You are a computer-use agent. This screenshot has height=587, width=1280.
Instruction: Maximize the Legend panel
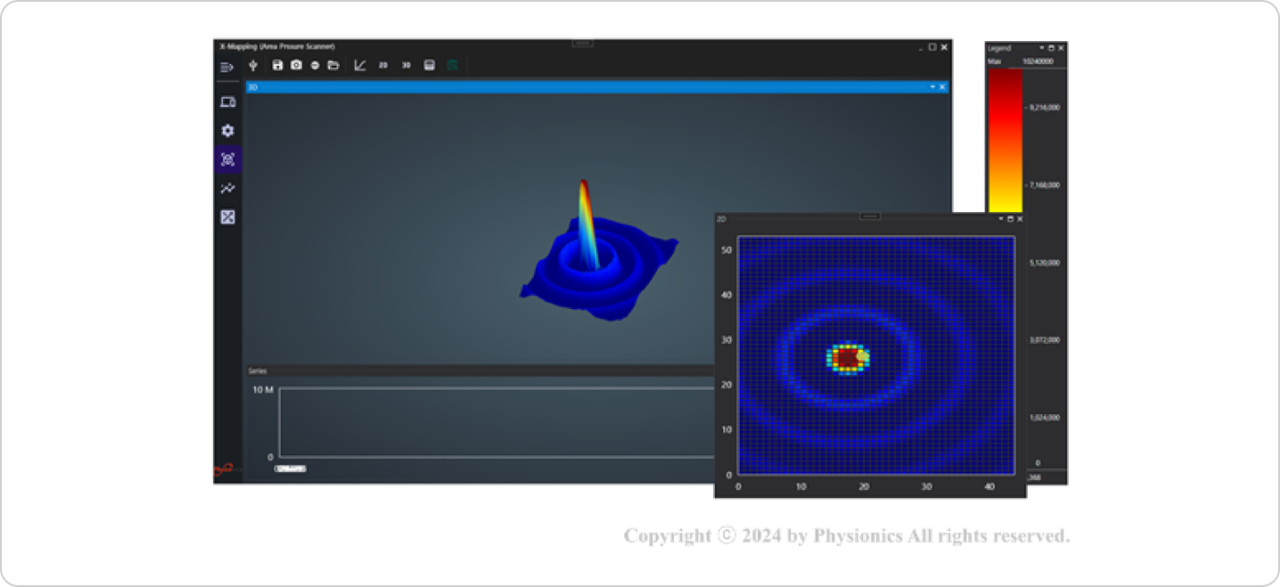click(x=1051, y=47)
